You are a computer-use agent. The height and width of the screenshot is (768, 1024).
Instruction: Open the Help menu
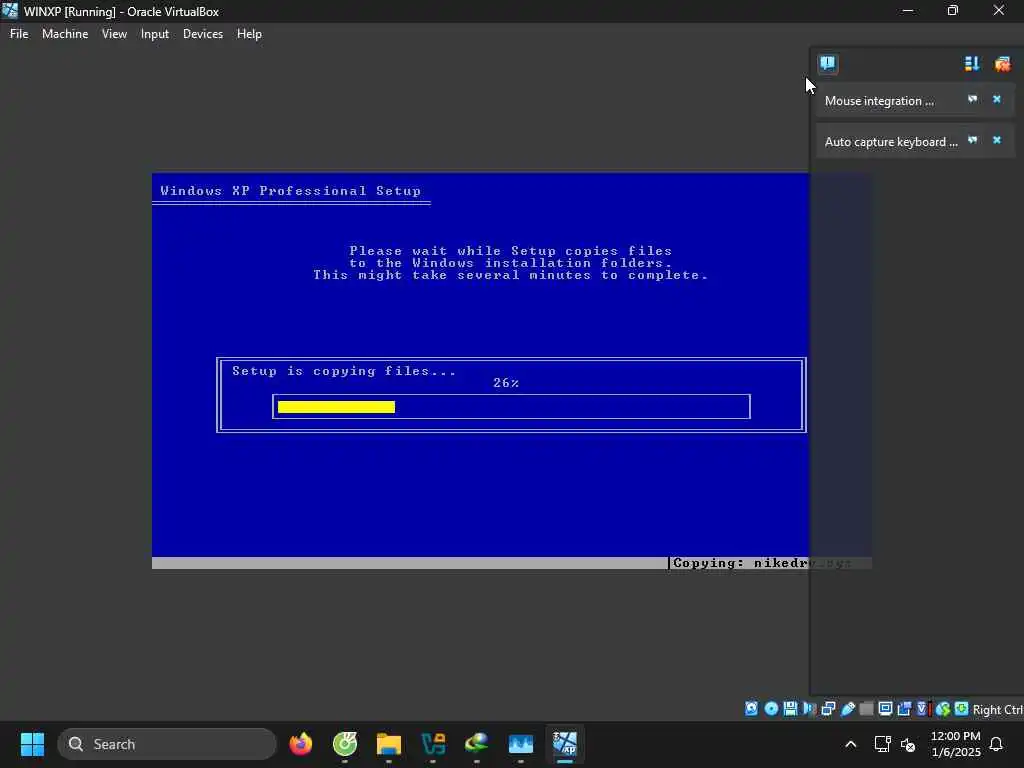pos(249,34)
